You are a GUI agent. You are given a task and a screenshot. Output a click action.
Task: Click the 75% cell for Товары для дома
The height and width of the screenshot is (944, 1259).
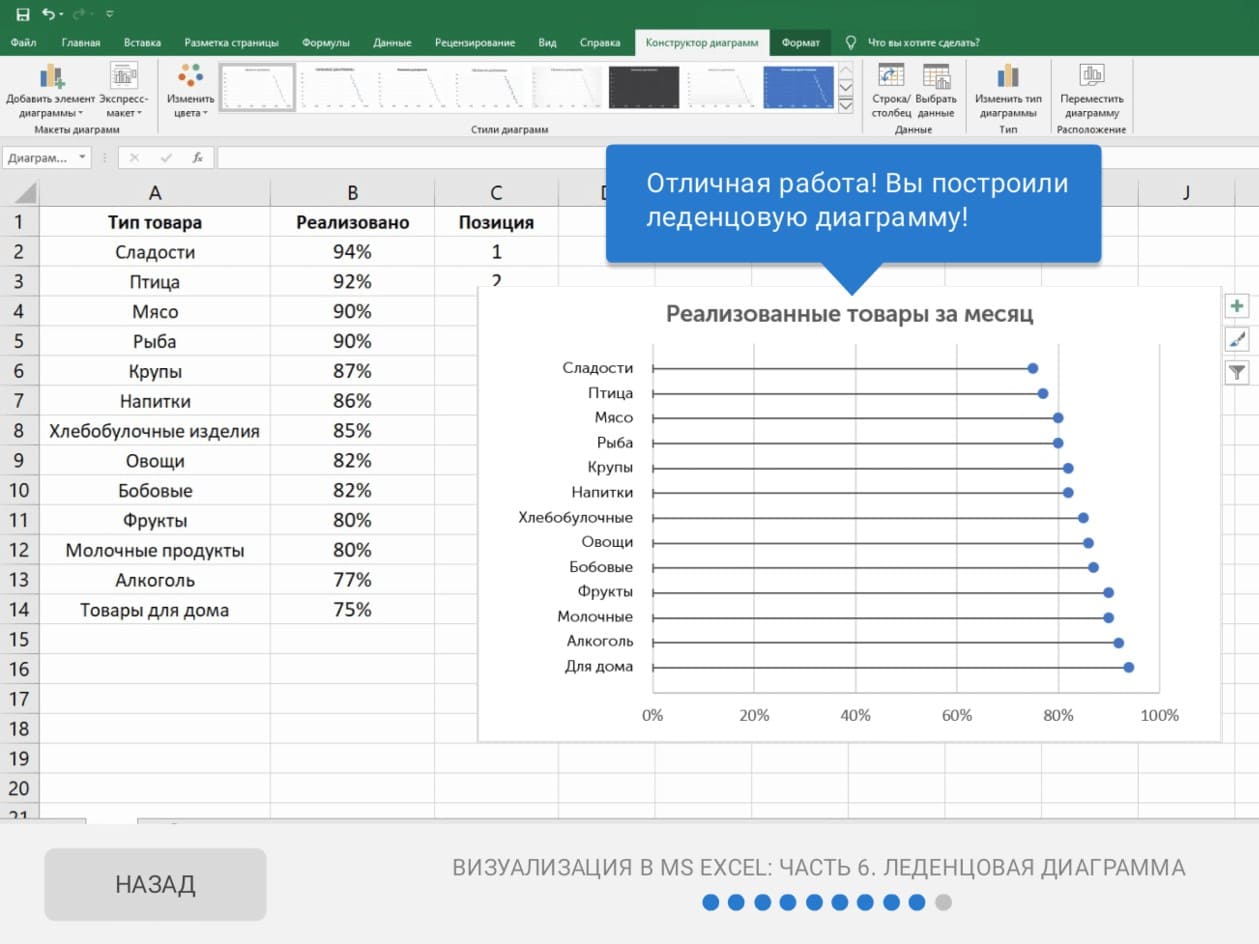pyautogui.click(x=352, y=610)
